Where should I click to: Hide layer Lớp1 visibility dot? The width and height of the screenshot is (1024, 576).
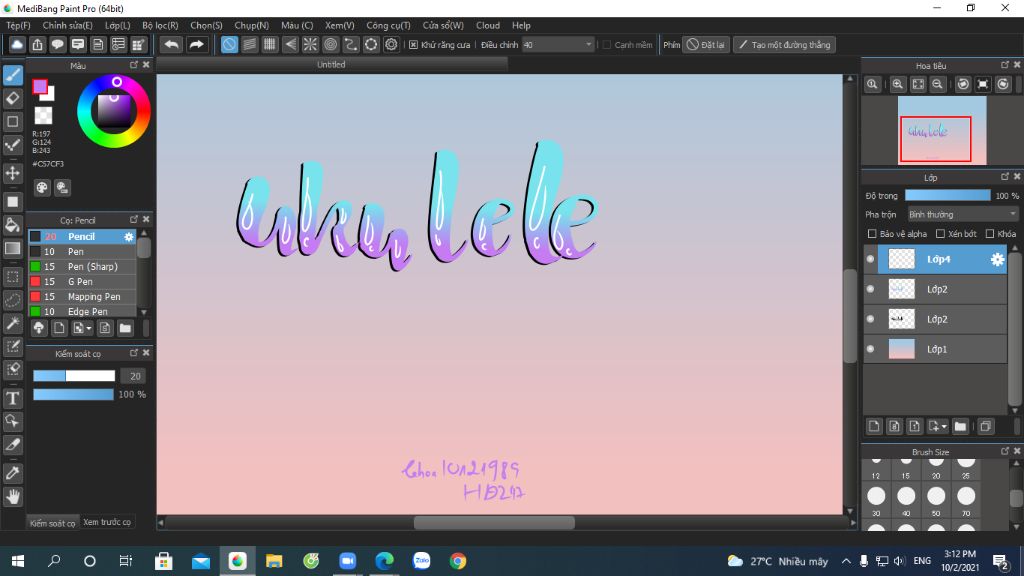click(871, 349)
